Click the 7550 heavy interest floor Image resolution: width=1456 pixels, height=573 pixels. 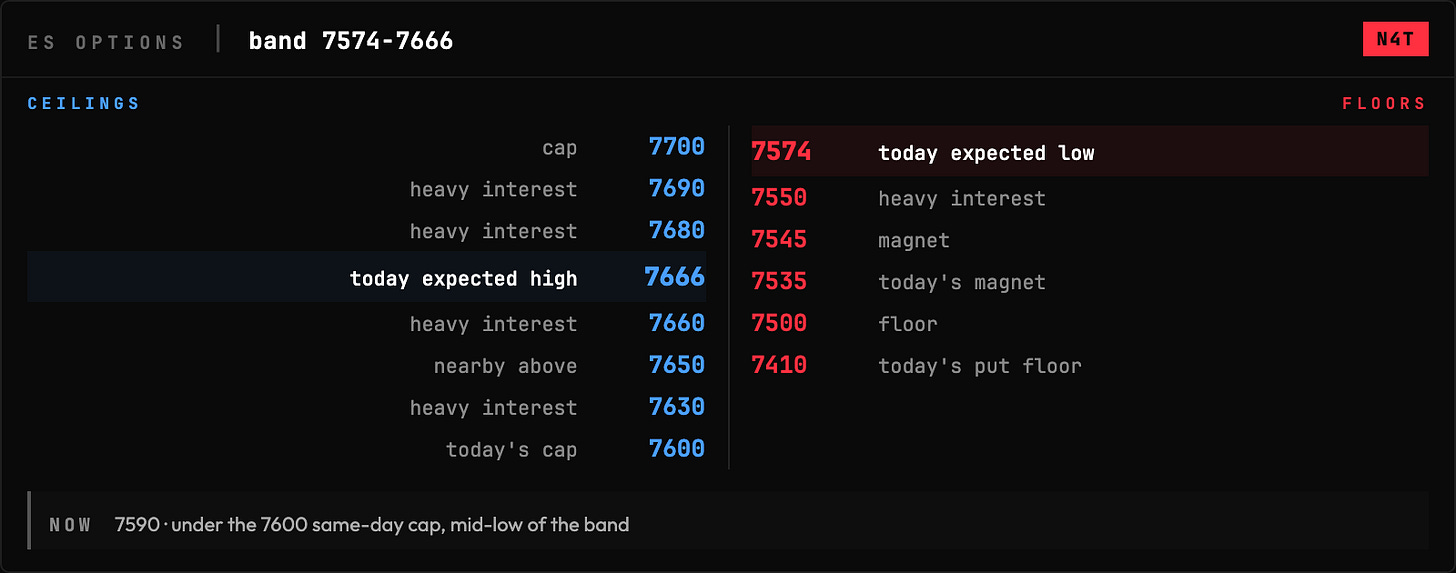[1090, 198]
